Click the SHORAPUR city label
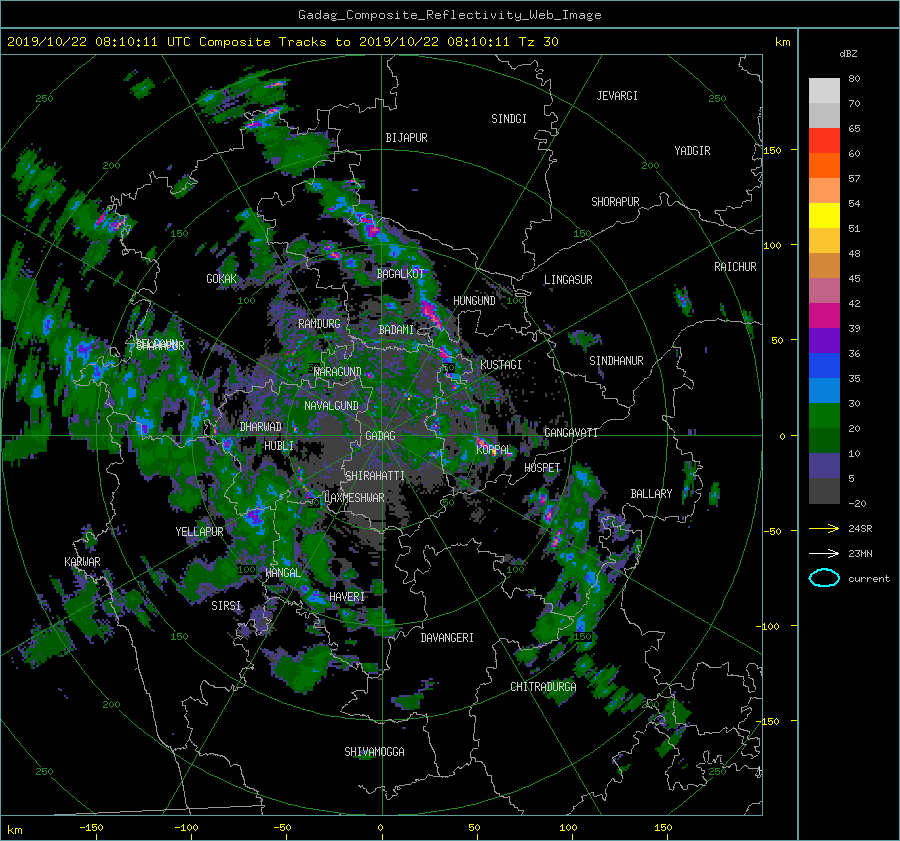Viewport: 900px width, 841px height. click(x=615, y=202)
